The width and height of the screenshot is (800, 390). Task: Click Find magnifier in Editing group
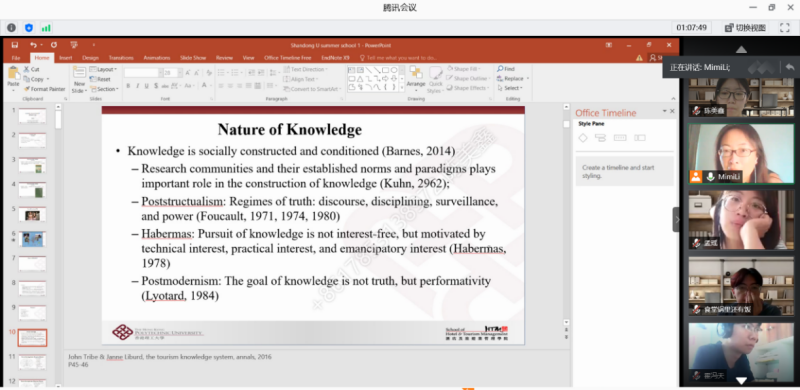[506, 68]
